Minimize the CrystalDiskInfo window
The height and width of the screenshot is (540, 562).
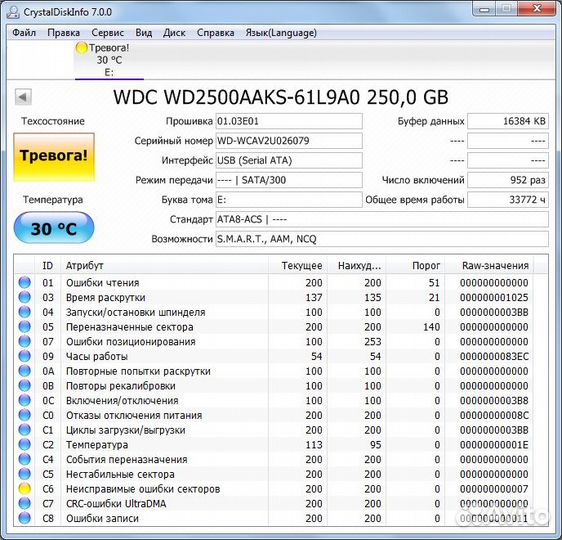(x=484, y=9)
